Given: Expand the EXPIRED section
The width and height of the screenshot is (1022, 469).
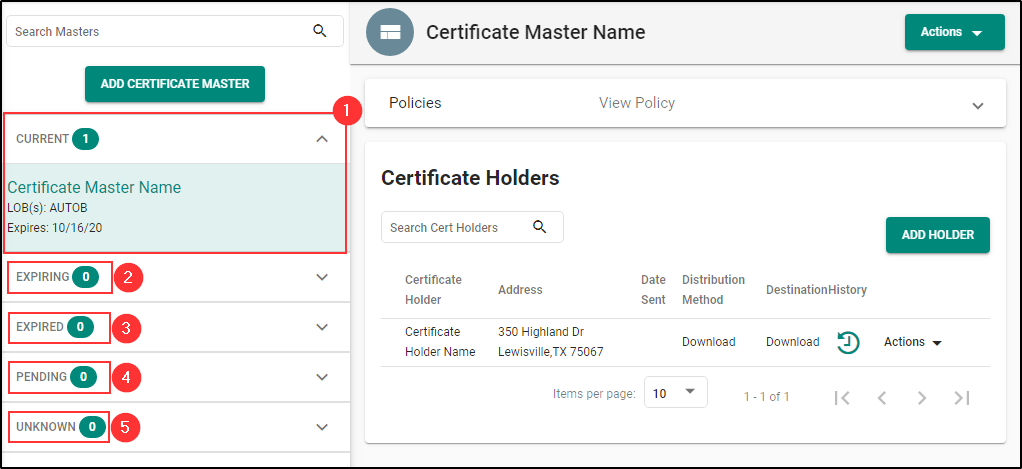Looking at the screenshot, I should [x=322, y=327].
